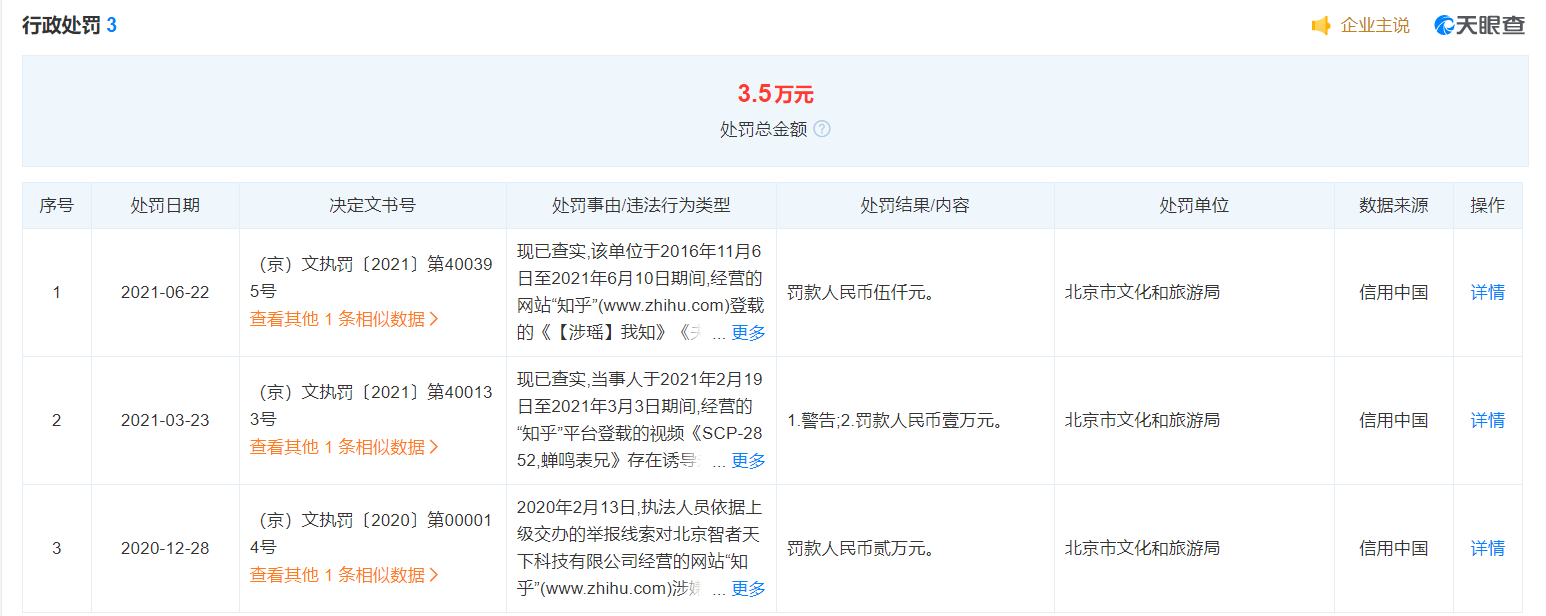Click the count 3 beside 行政处罚
This screenshot has height=616, width=1546.
point(112,25)
